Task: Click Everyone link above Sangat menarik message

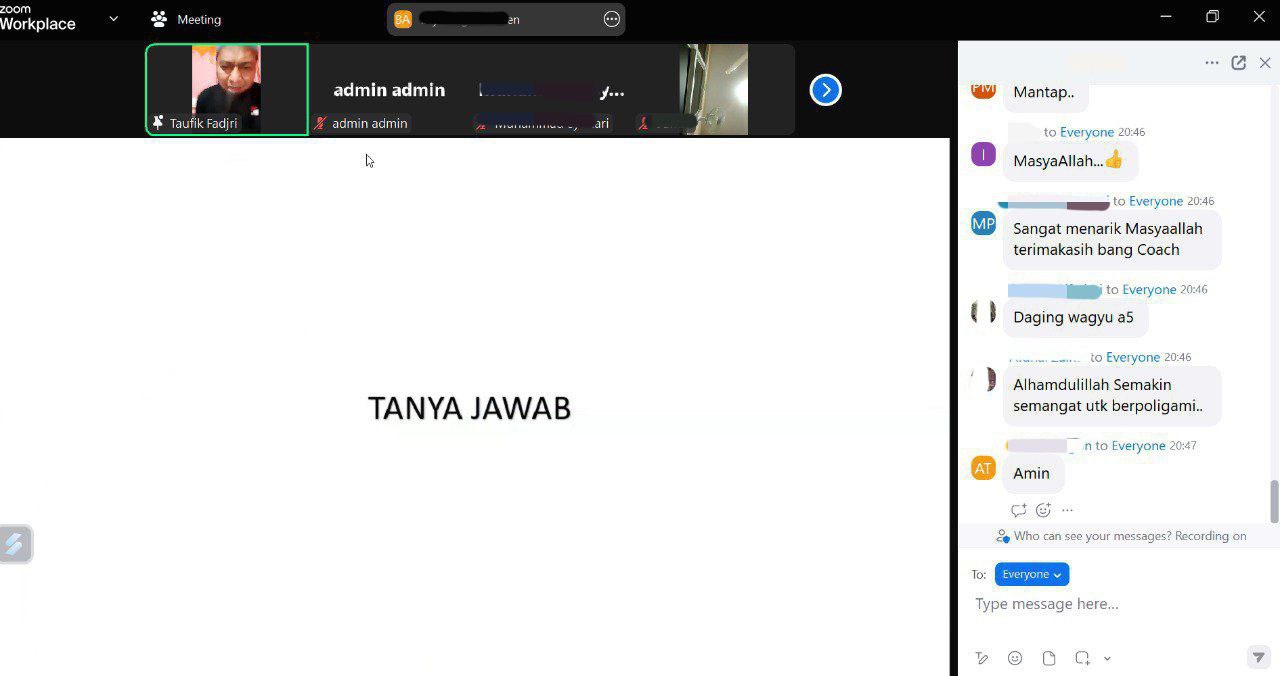Action: [1156, 201]
